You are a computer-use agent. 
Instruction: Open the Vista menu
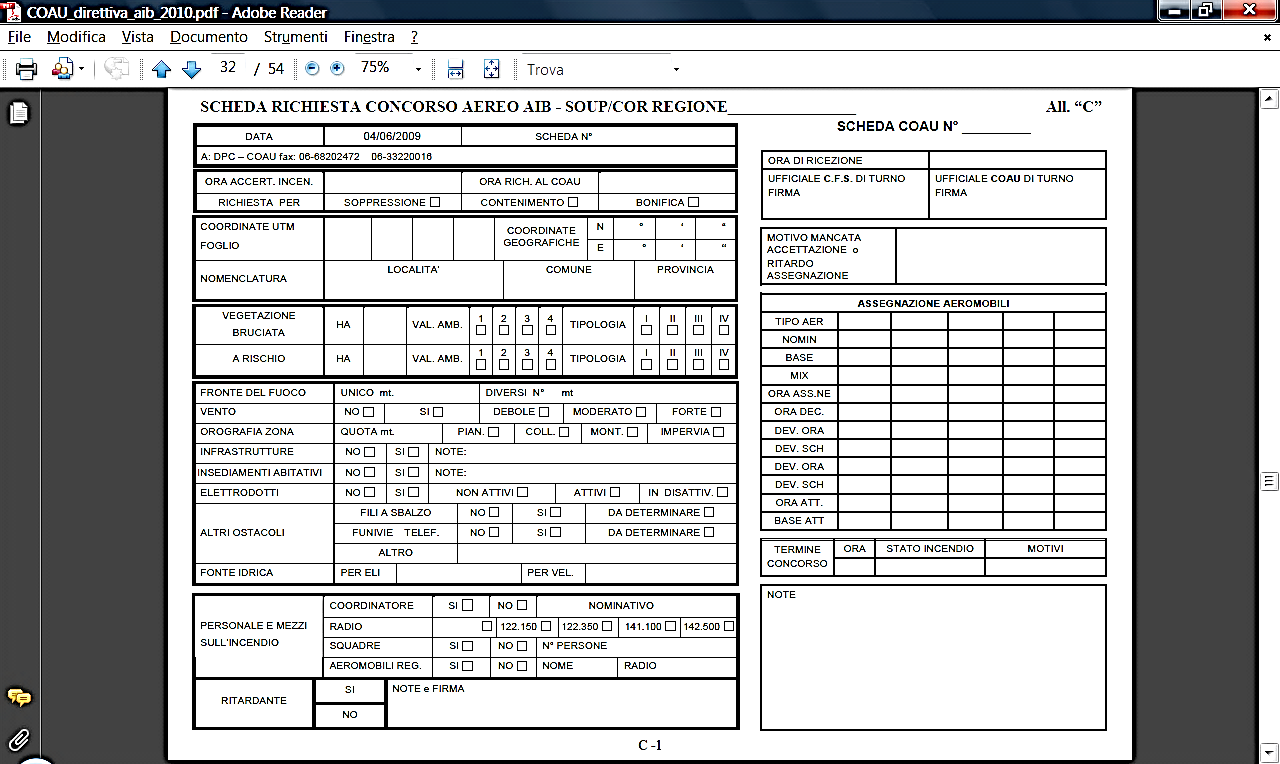coord(138,37)
